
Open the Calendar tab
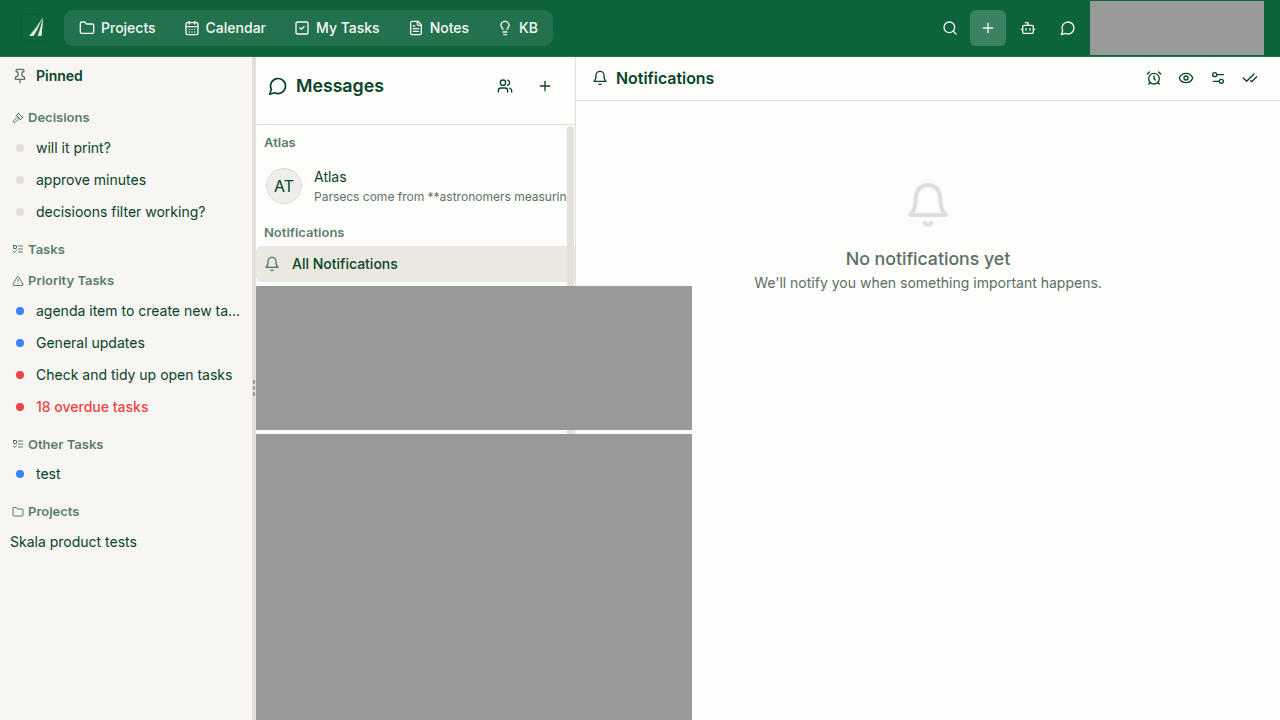click(x=225, y=28)
